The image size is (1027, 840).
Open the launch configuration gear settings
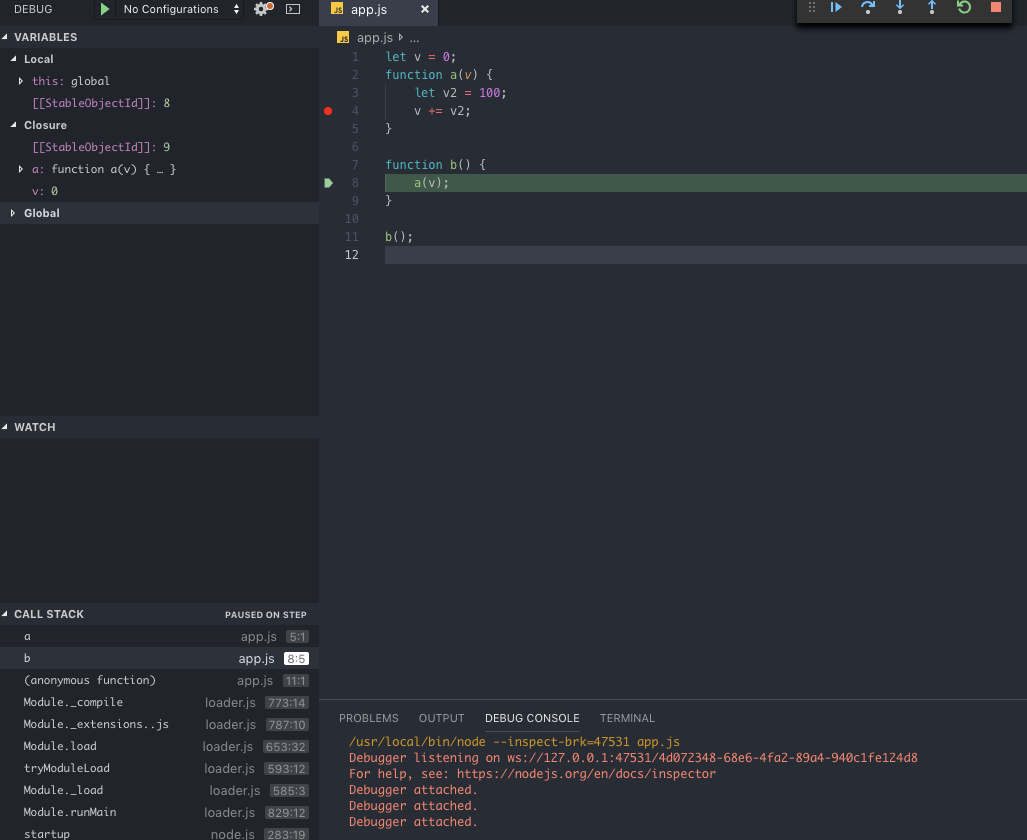pos(262,9)
